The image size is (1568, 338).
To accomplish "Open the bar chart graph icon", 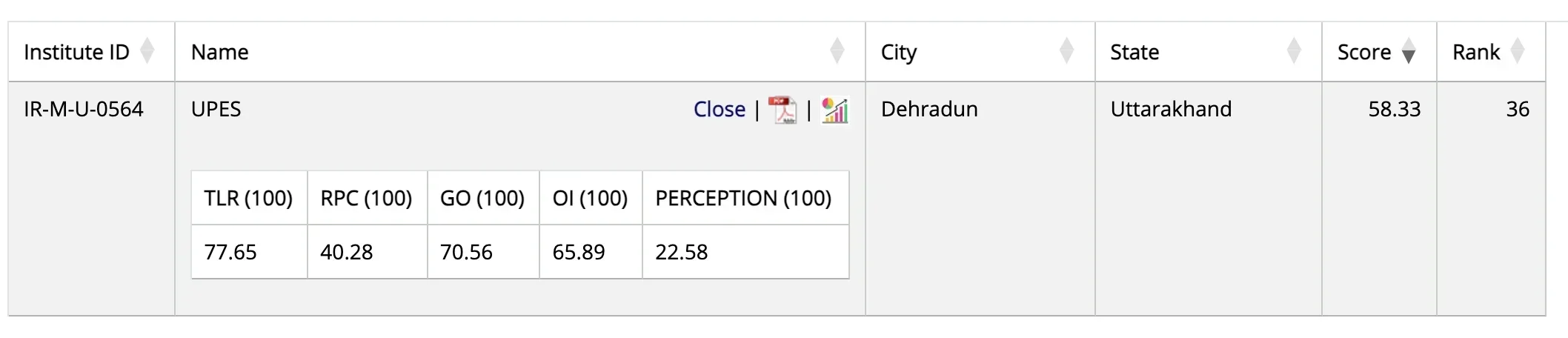I will pyautogui.click(x=834, y=110).
